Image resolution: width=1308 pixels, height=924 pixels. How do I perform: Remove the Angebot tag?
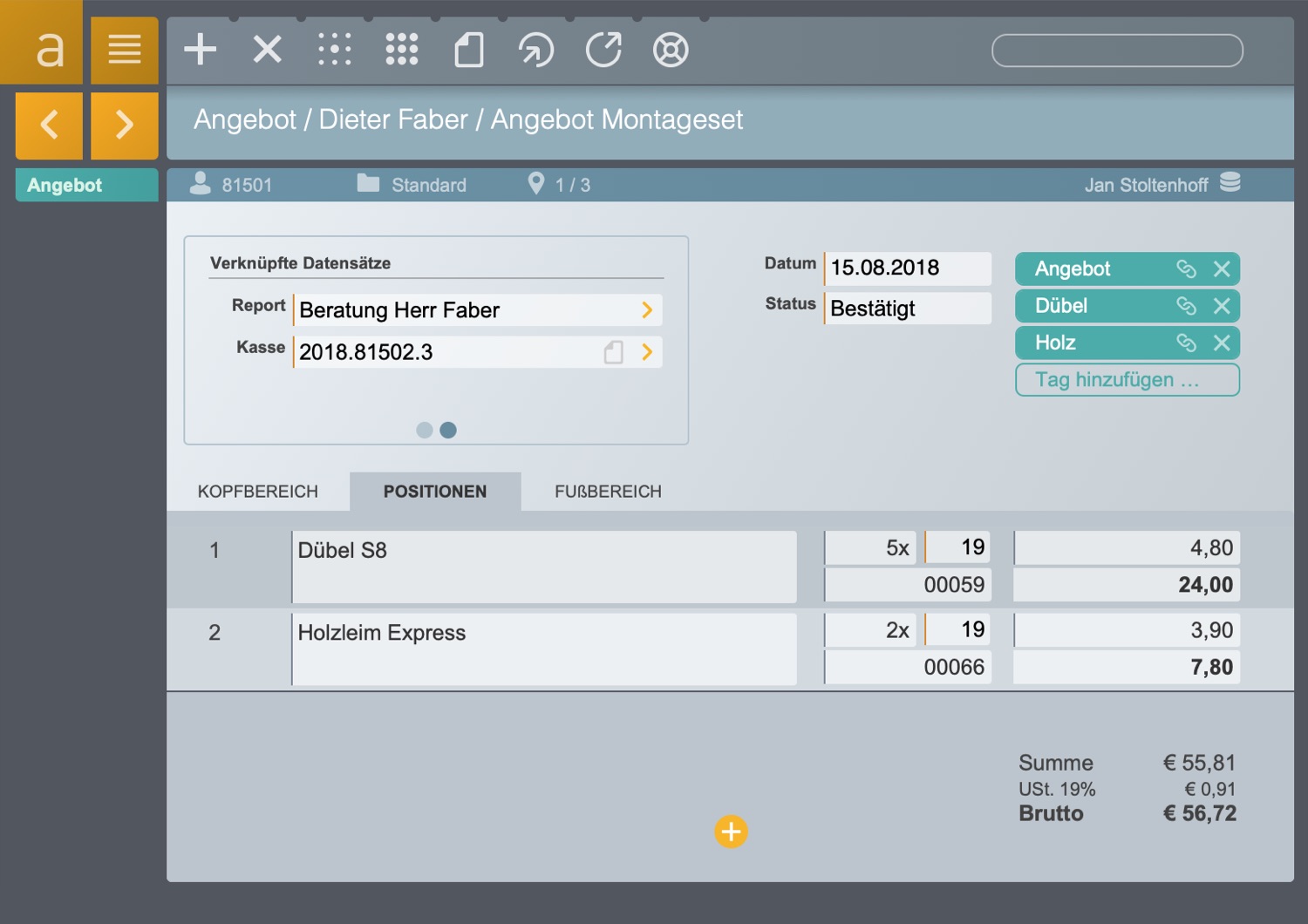[1222, 269]
